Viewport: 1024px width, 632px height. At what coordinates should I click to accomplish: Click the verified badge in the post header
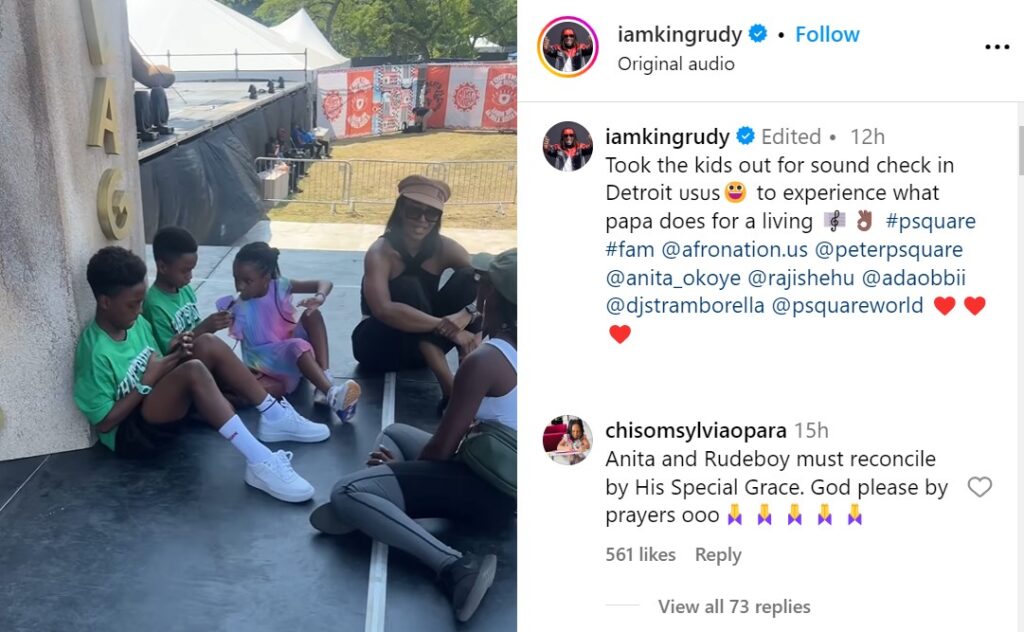pos(758,33)
